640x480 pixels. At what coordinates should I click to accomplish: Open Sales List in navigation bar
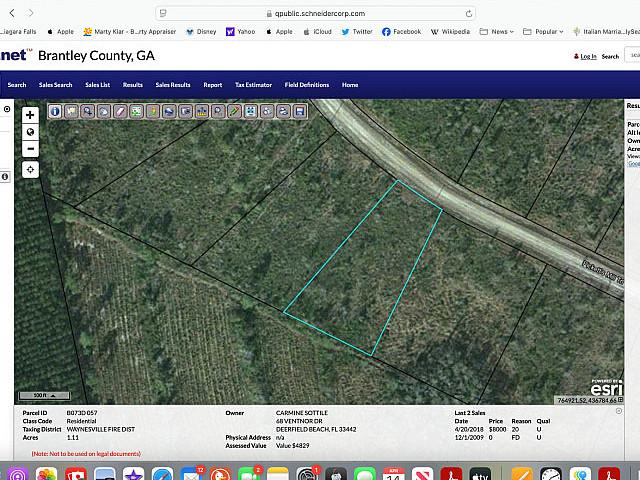[x=98, y=85]
